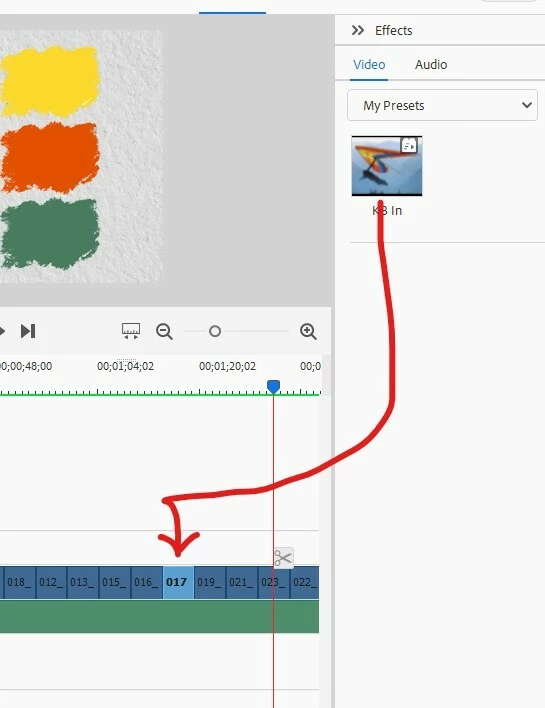Click the fit to visible timeline icon
The image size is (545, 708).
[130, 331]
